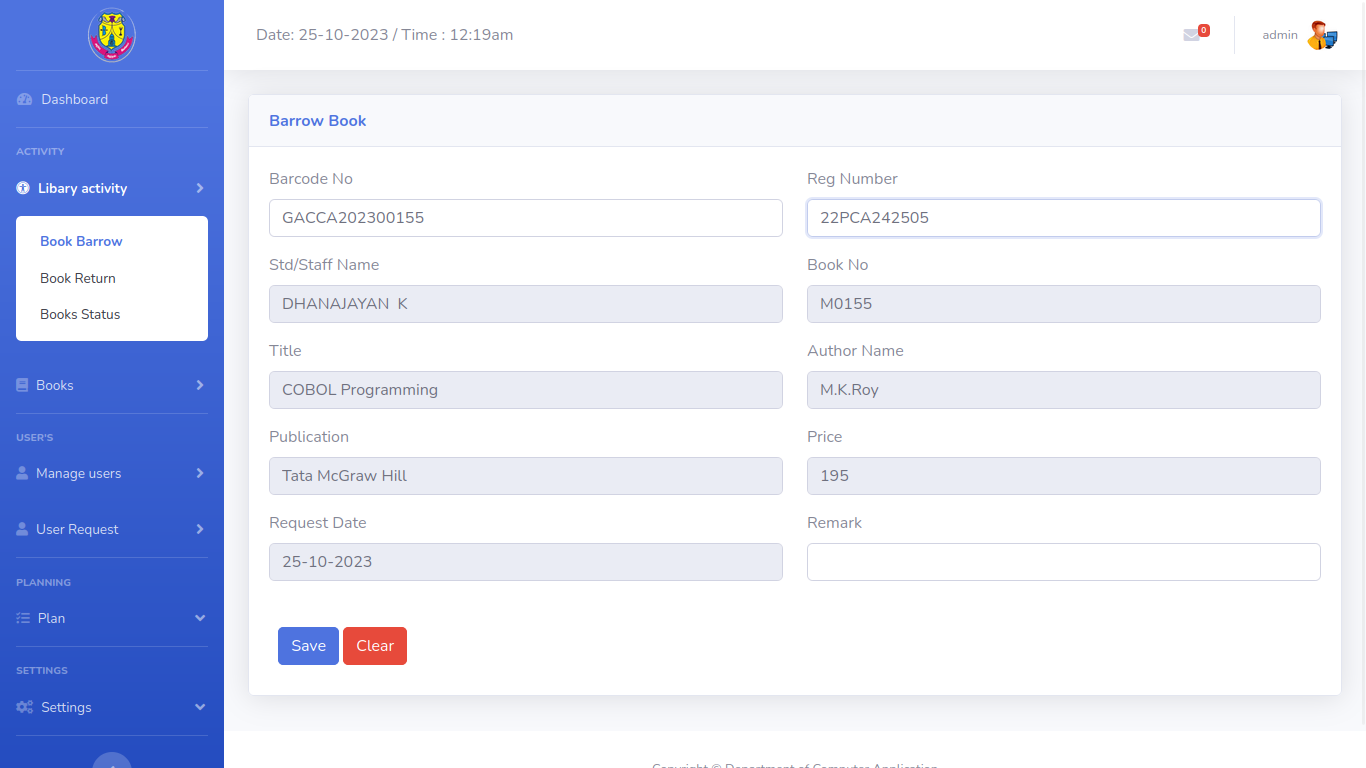
Task: Expand the Settings dropdown arrow
Action: 200,707
